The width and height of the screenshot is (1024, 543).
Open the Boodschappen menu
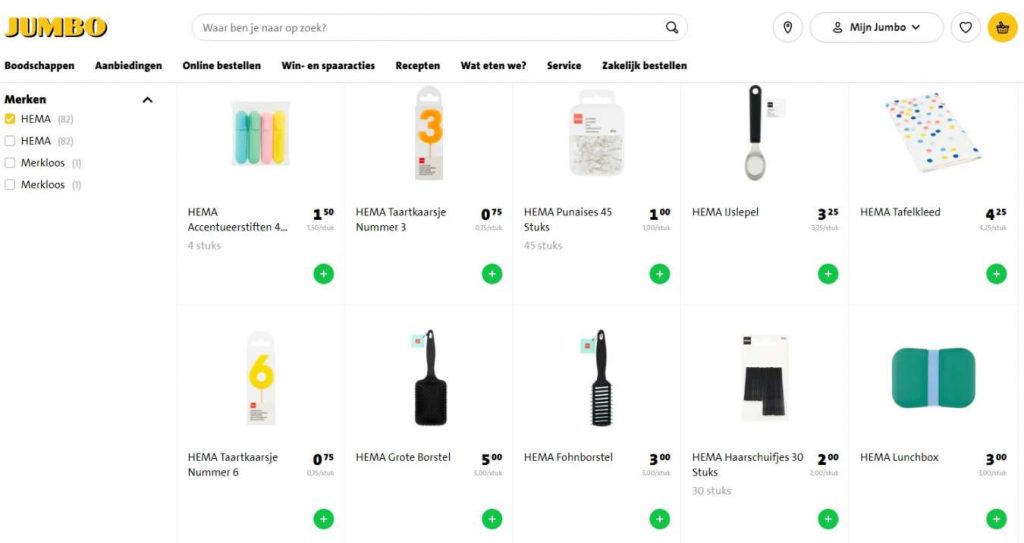(39, 65)
